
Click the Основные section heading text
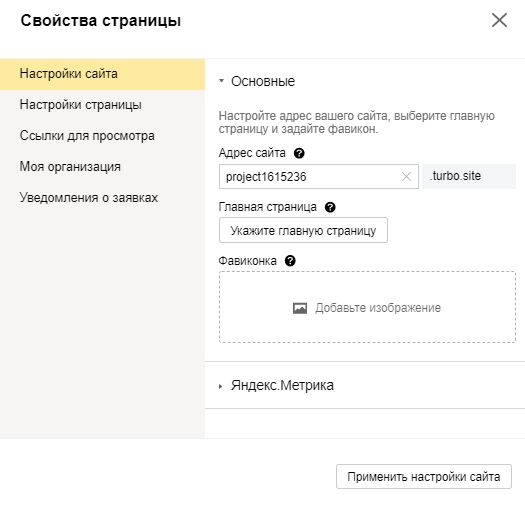tap(263, 81)
